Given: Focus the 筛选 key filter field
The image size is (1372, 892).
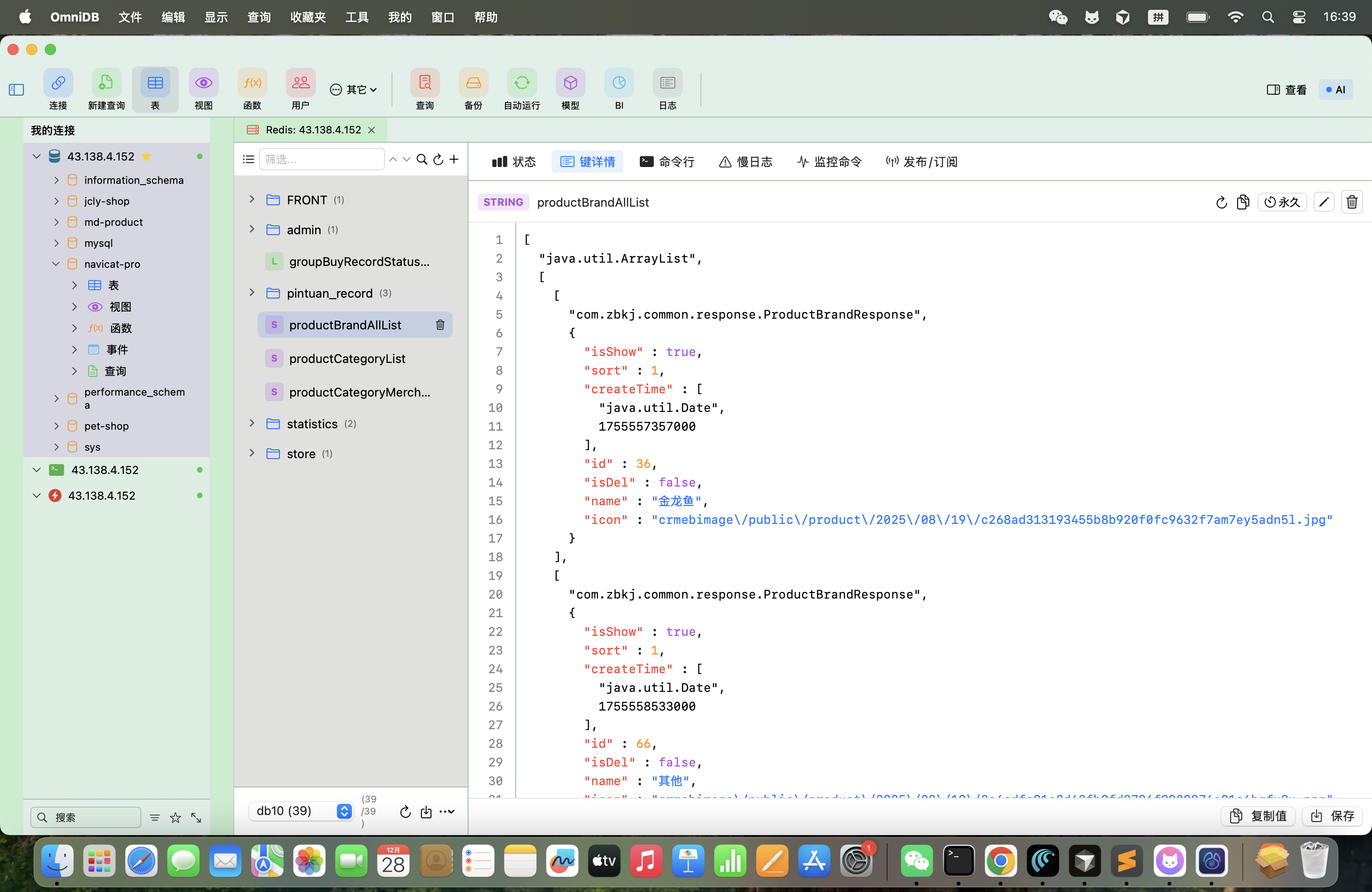Looking at the screenshot, I should click(x=322, y=160).
